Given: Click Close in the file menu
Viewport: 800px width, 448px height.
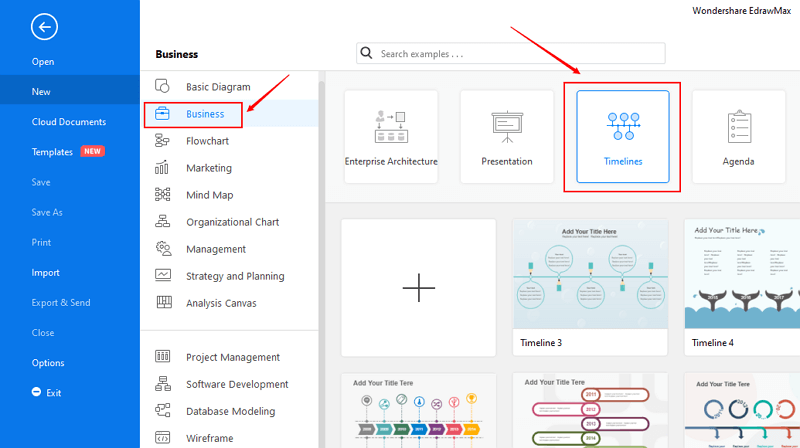Looking at the screenshot, I should 43,333.
